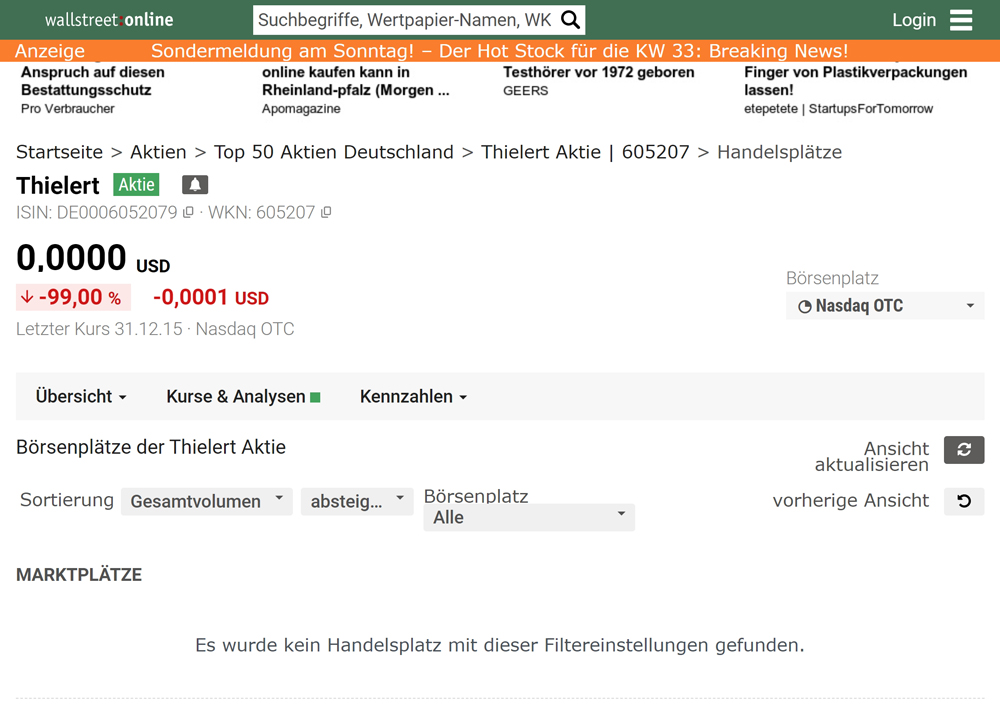Copy the ISIN with copy icon

coord(188,212)
